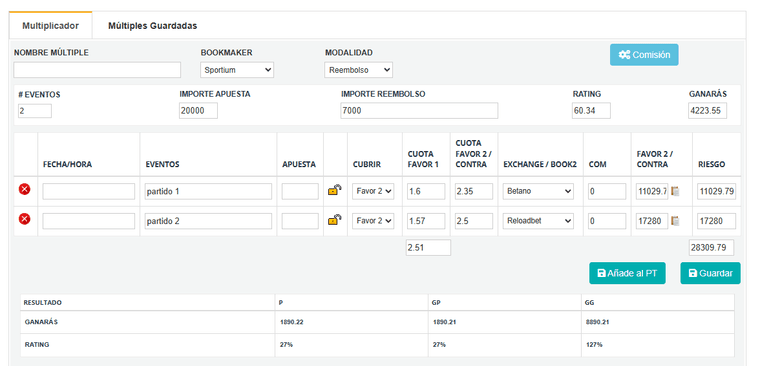The height and width of the screenshot is (366, 760).
Task: Toggle the padlock icon for partido 2
Action: coord(334,220)
